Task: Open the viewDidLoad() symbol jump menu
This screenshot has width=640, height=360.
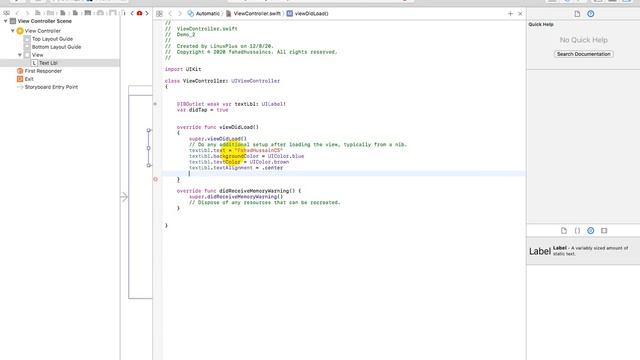Action: click(x=311, y=13)
